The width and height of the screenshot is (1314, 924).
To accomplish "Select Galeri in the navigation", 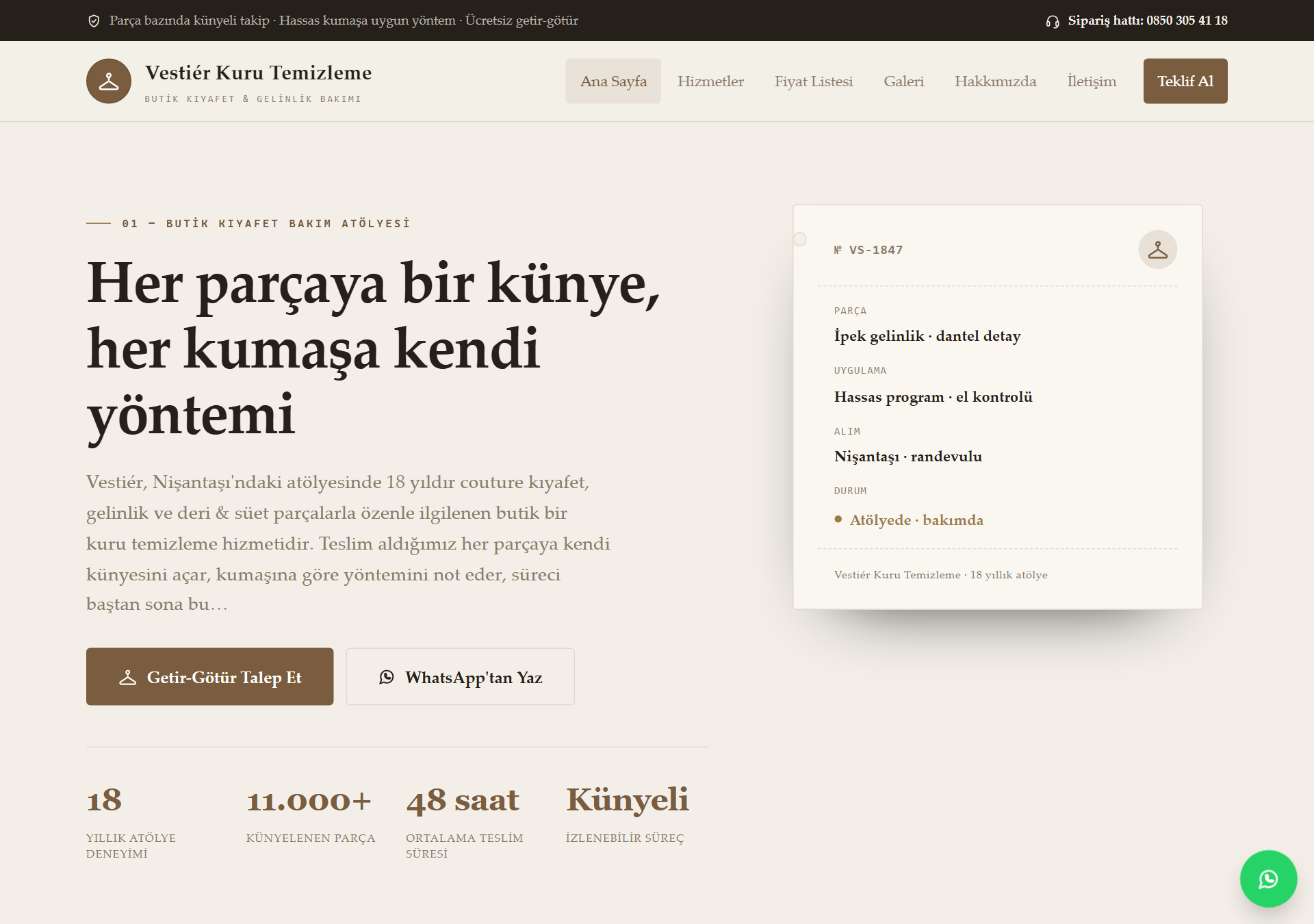I will (904, 81).
